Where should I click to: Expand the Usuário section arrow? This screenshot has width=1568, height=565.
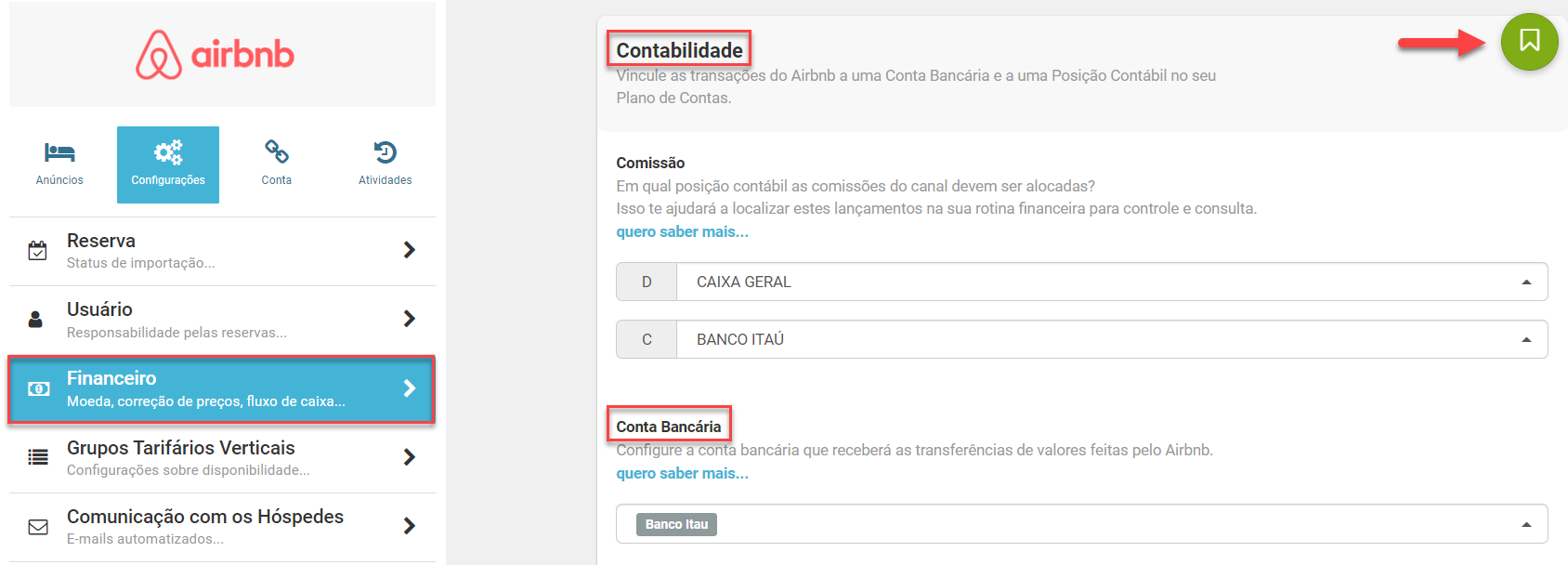[x=409, y=319]
